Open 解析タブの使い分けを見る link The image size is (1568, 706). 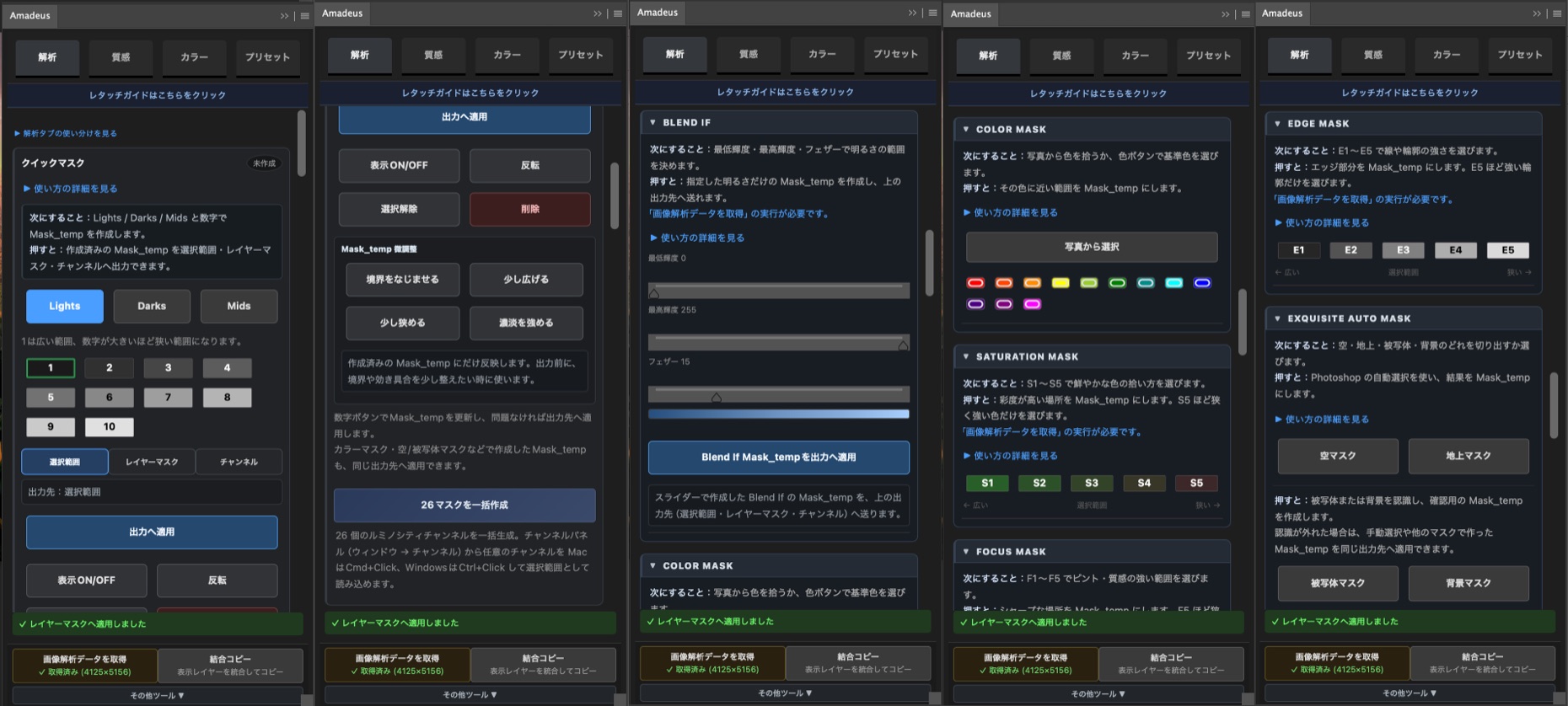66,133
